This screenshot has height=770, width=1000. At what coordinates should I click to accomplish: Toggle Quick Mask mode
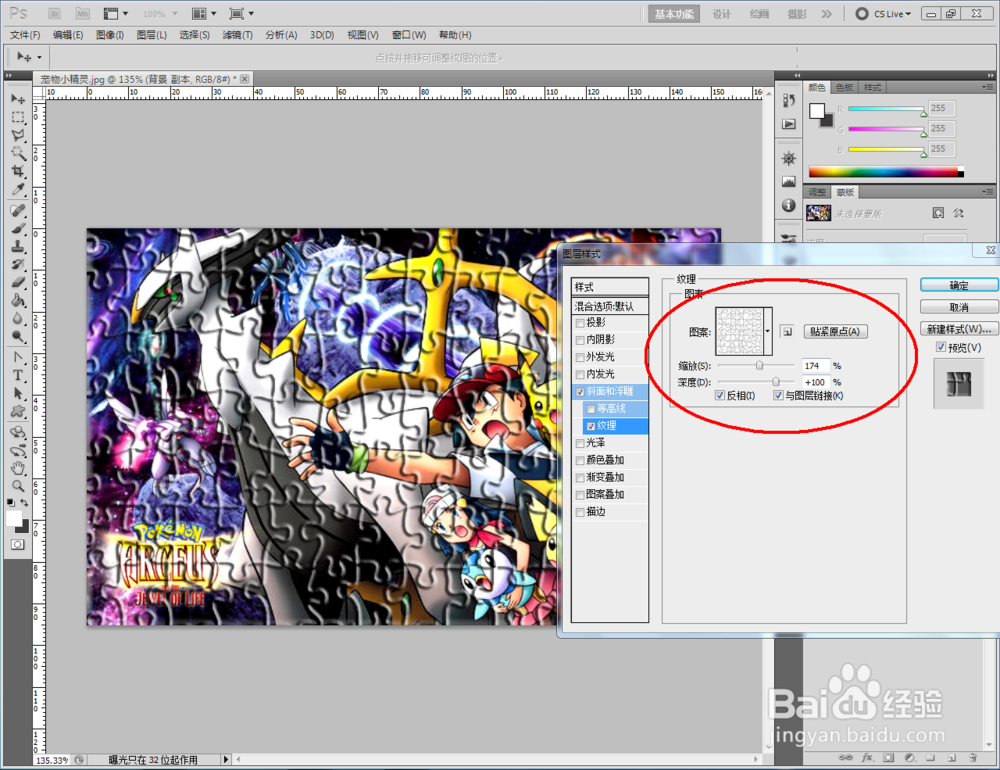[17, 544]
